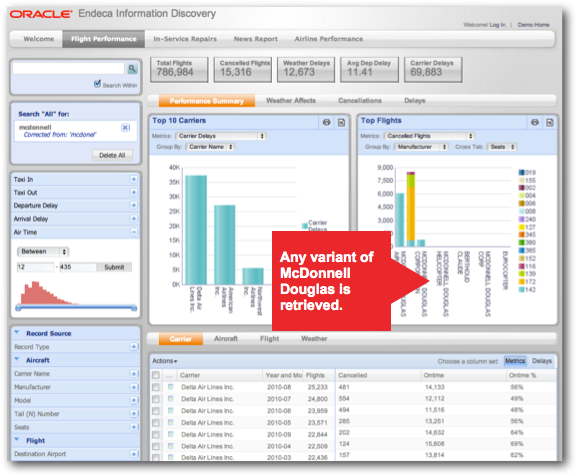Open record details for 2010-09 row
The image size is (577, 476).
[x=171, y=434]
